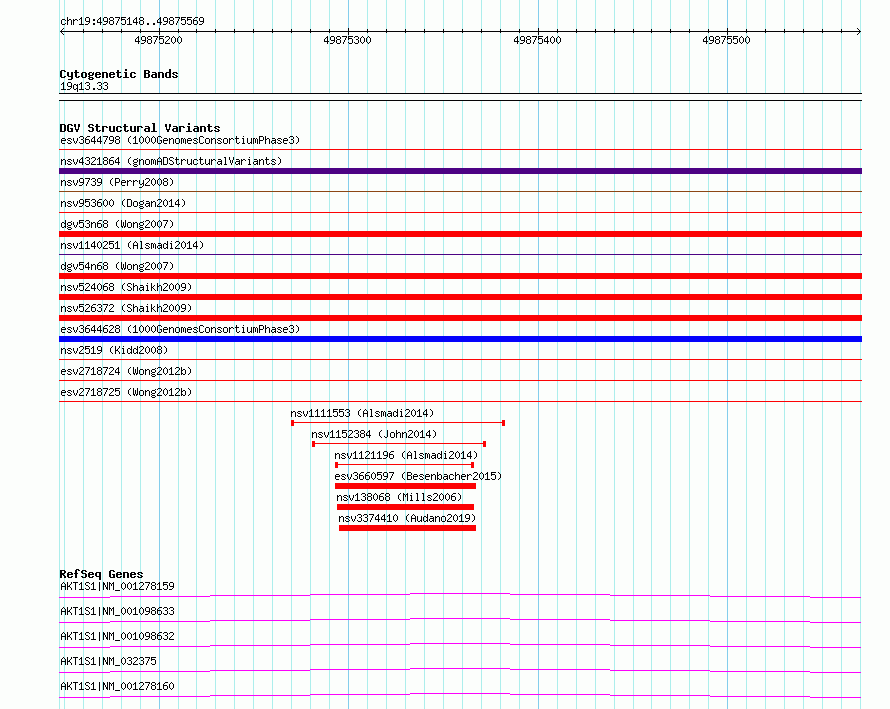Open variant dgv53n68 (Wong2007)
This screenshot has height=709, width=890.
click(x=117, y=224)
